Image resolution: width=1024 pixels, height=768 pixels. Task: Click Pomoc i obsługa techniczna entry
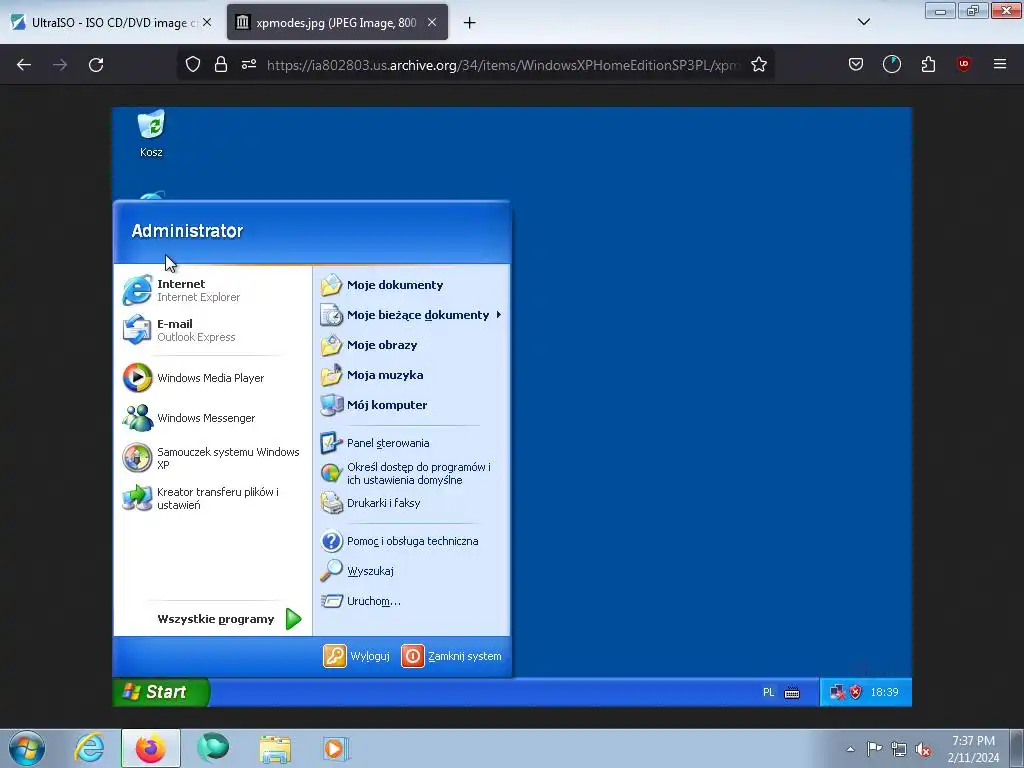pos(411,541)
